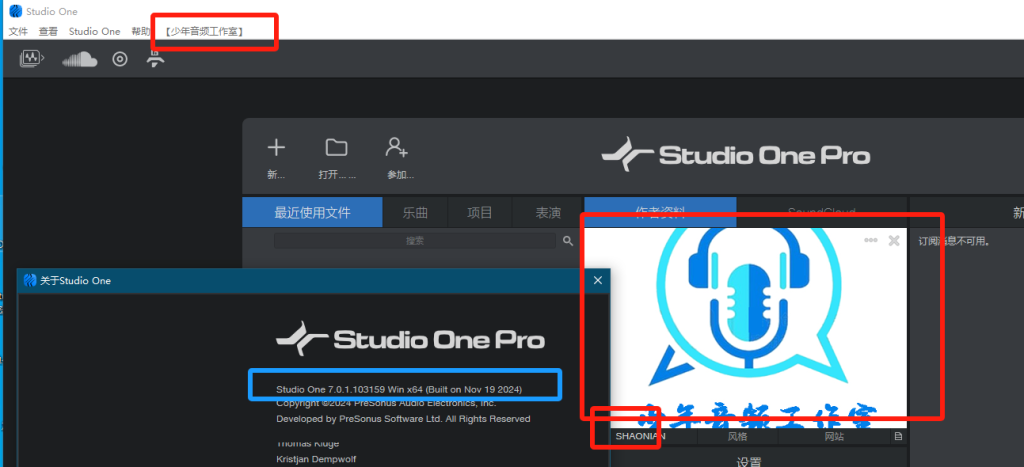Image resolution: width=1024 pixels, height=467 pixels.
Task: Click the circular target toolbar icon
Action: [x=120, y=59]
